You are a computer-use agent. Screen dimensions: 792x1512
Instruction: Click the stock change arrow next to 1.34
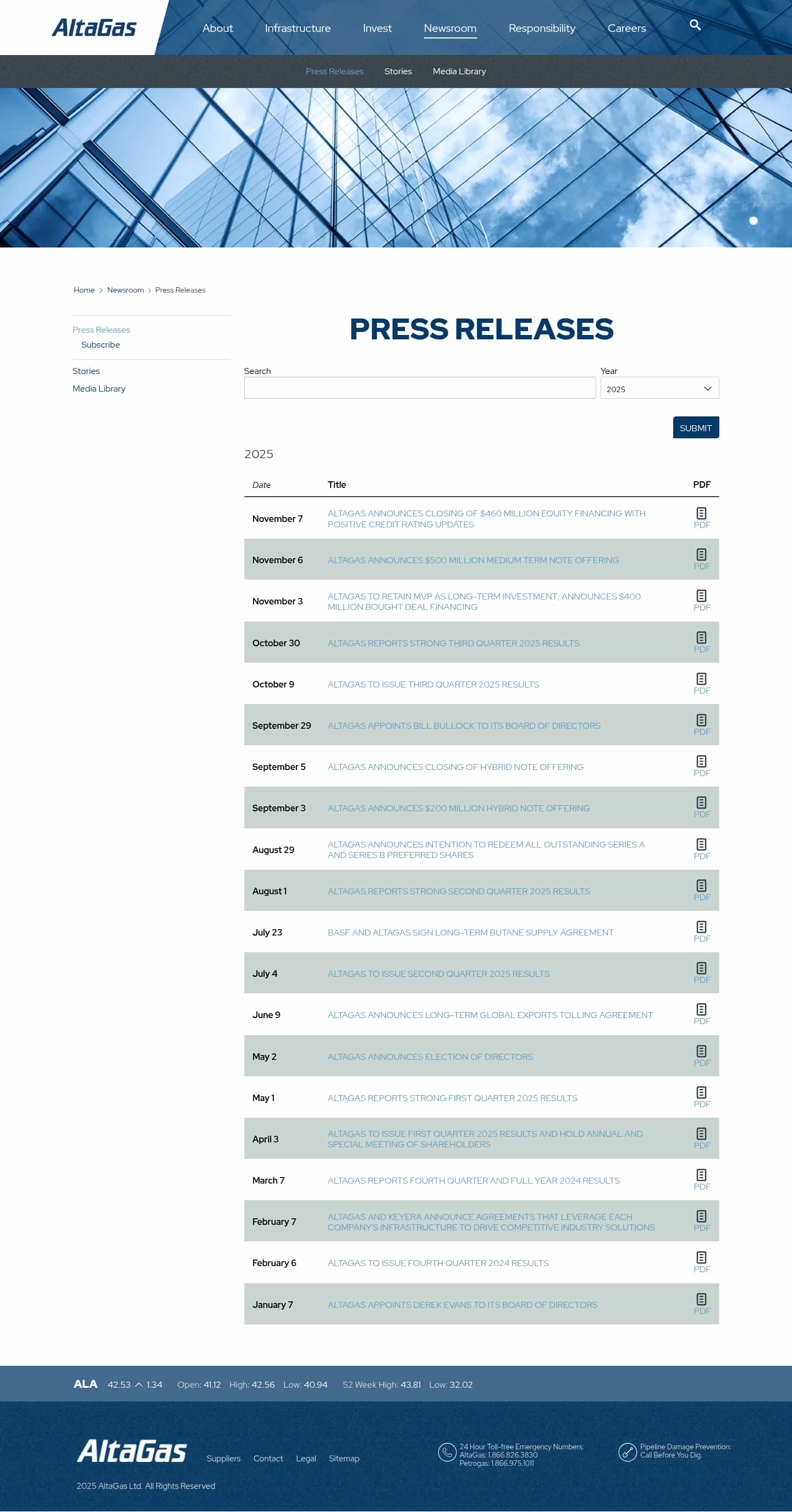pyautogui.click(x=139, y=1384)
